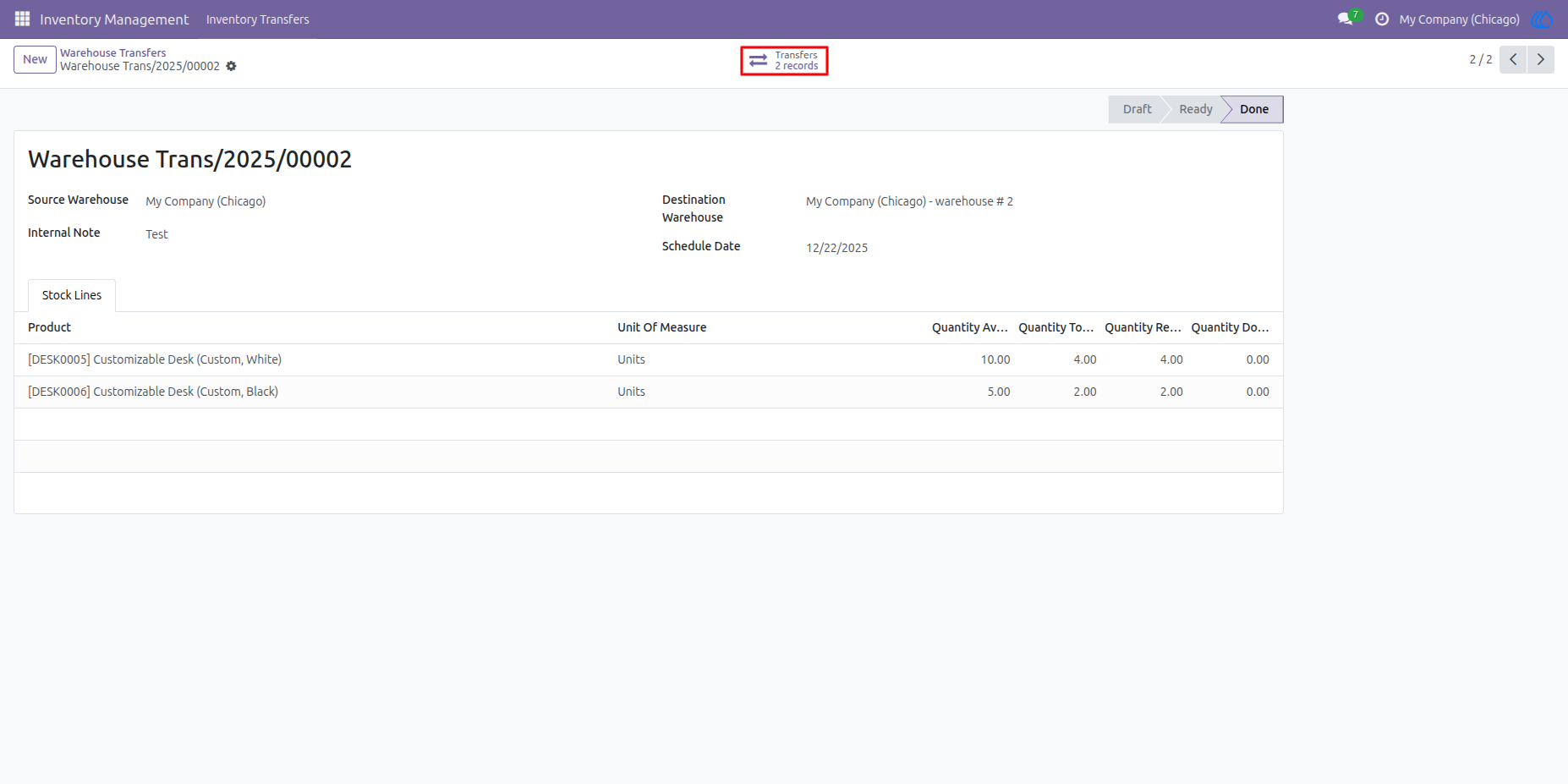Open the Transfers 2 records smart button
Screen dimensions: 1568x784
pos(784,61)
